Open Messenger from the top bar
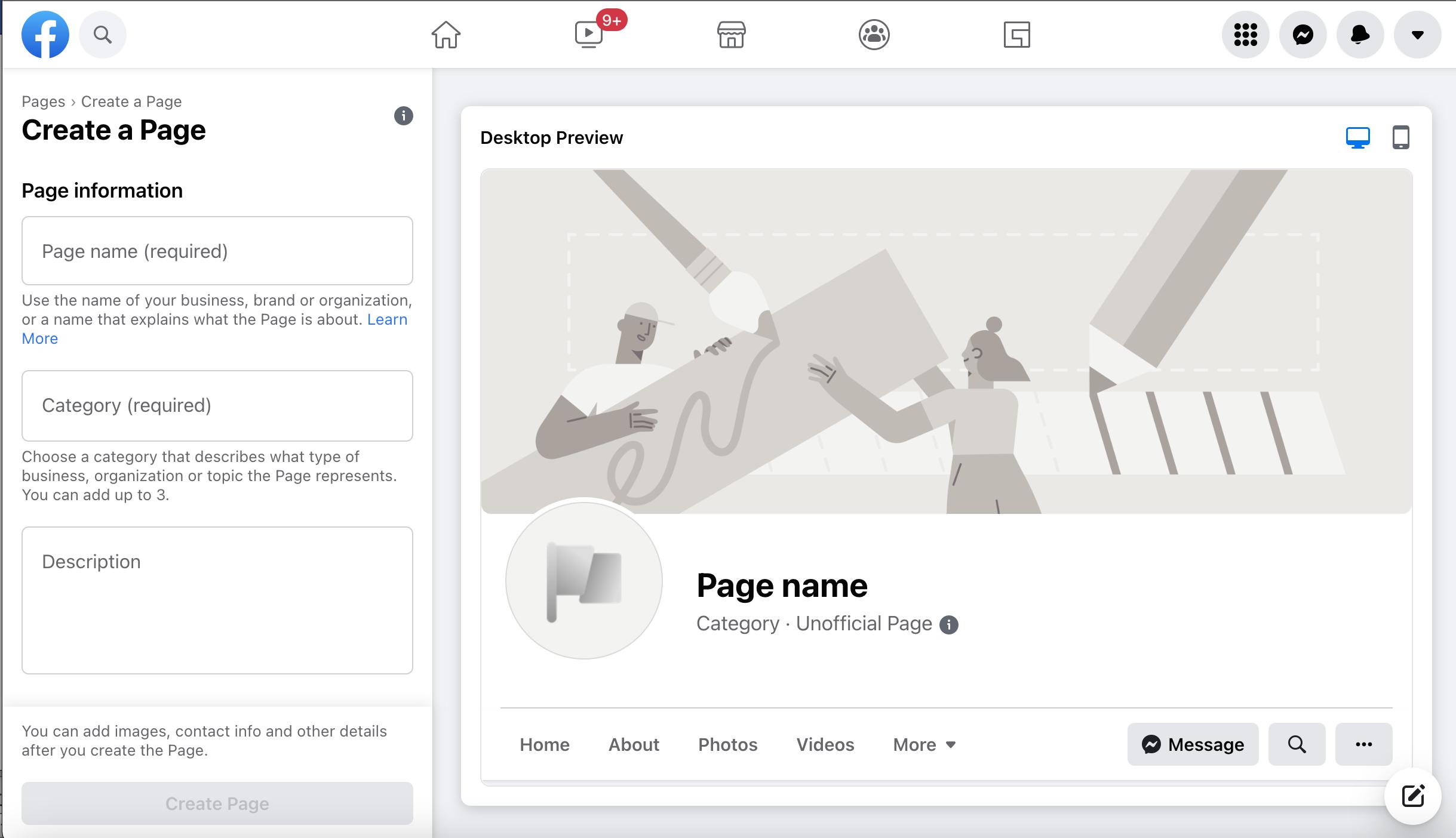Screen dimensions: 1456x838 (1303, 35)
